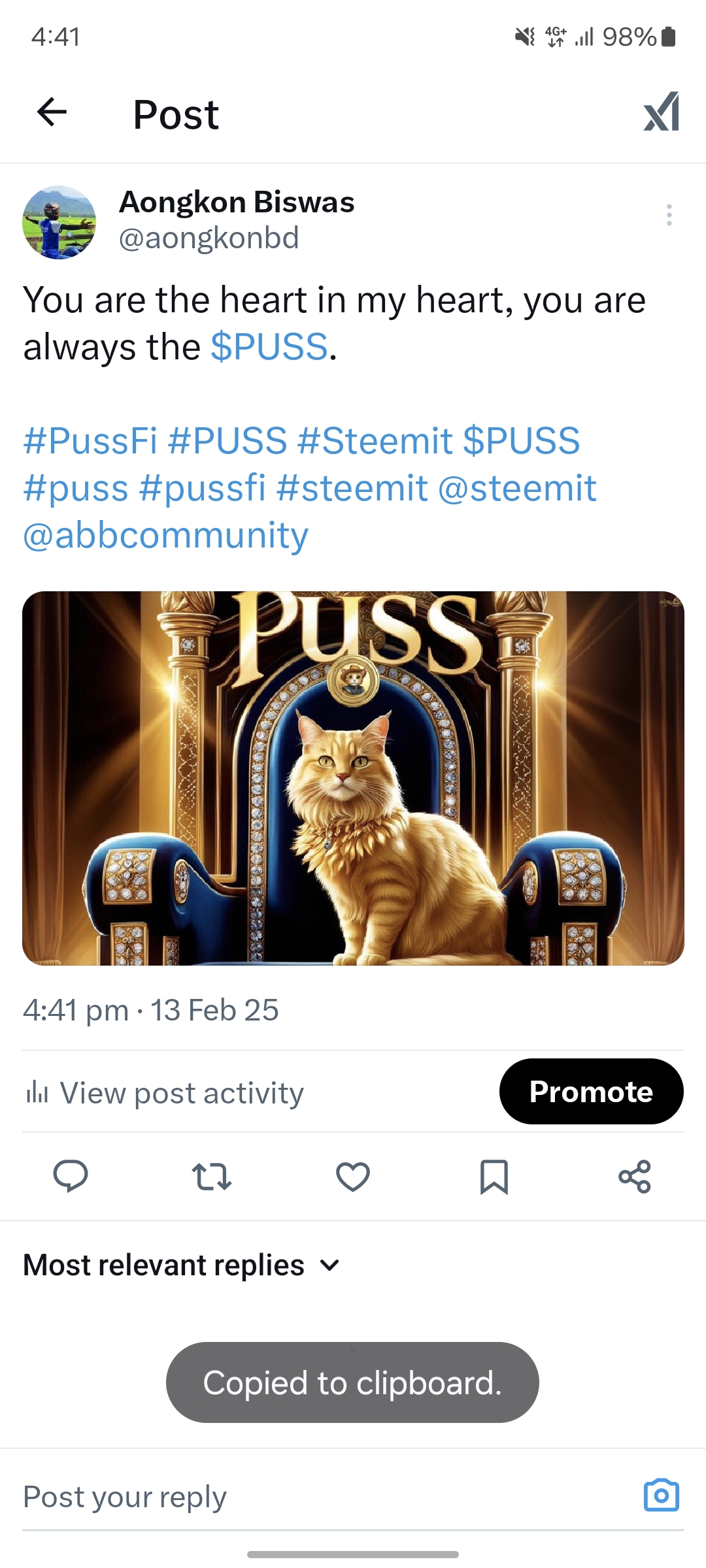Like the post with heart icon
The width and height of the screenshot is (706, 1568).
click(353, 1177)
